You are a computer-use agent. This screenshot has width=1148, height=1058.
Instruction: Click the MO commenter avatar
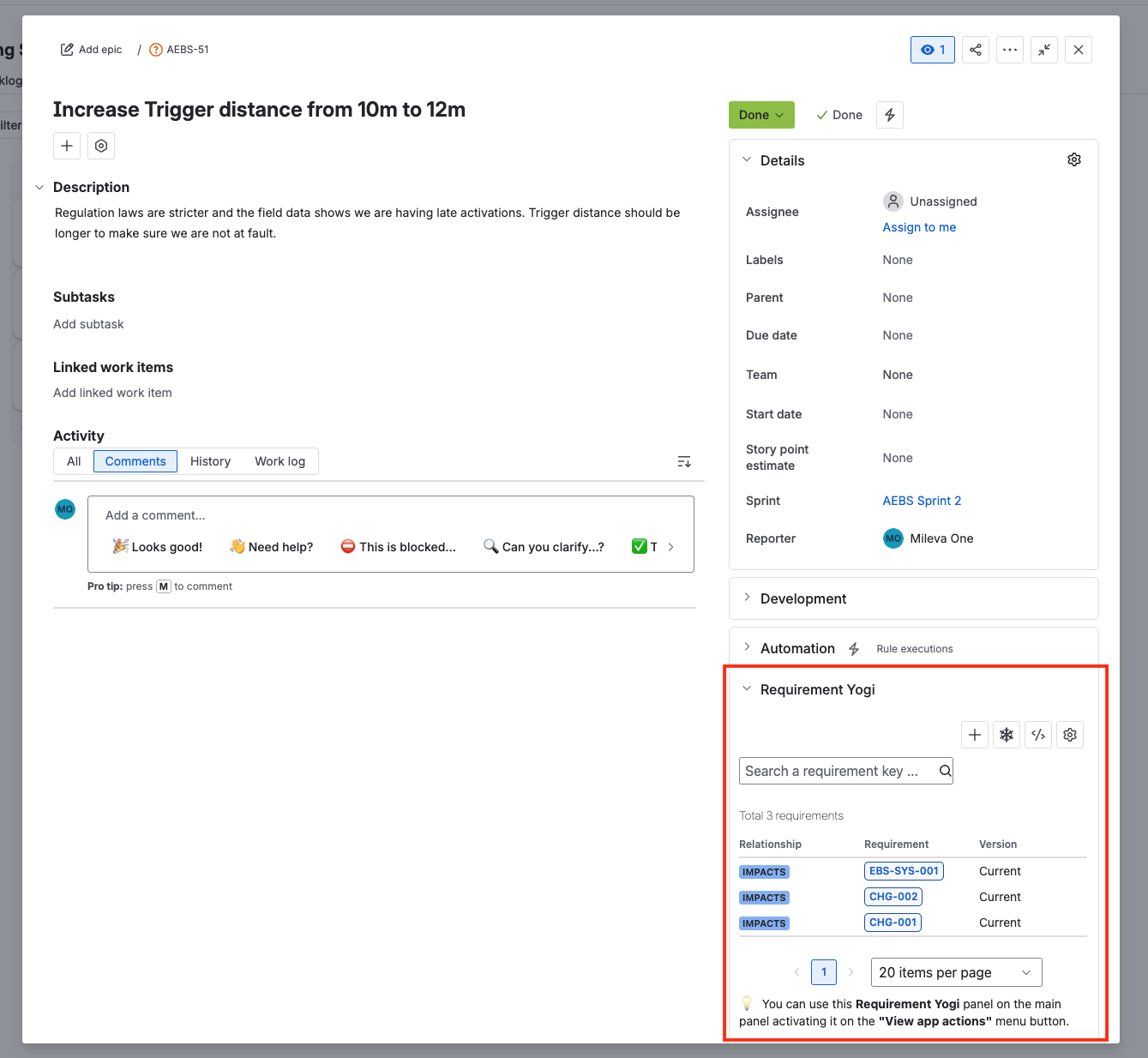pos(65,509)
